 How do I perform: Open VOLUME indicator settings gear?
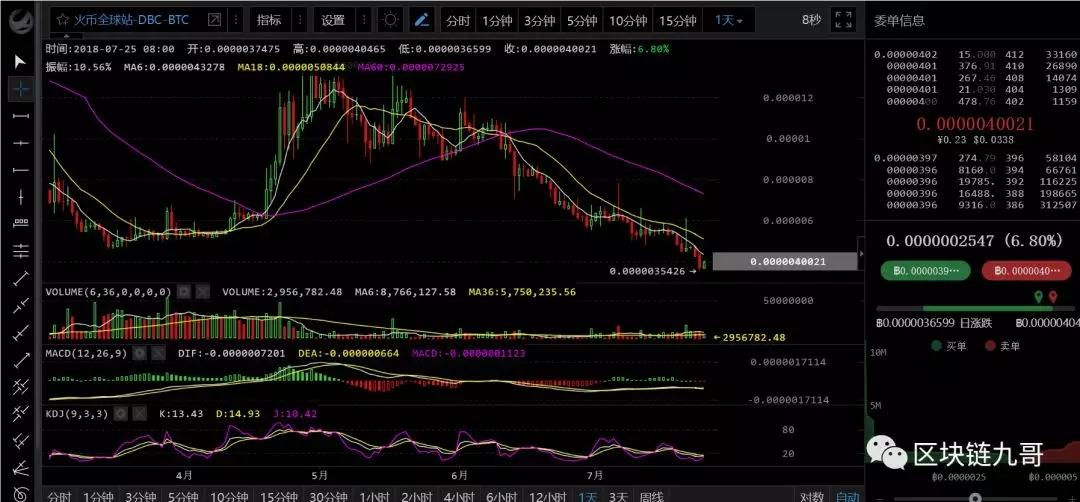(184, 292)
